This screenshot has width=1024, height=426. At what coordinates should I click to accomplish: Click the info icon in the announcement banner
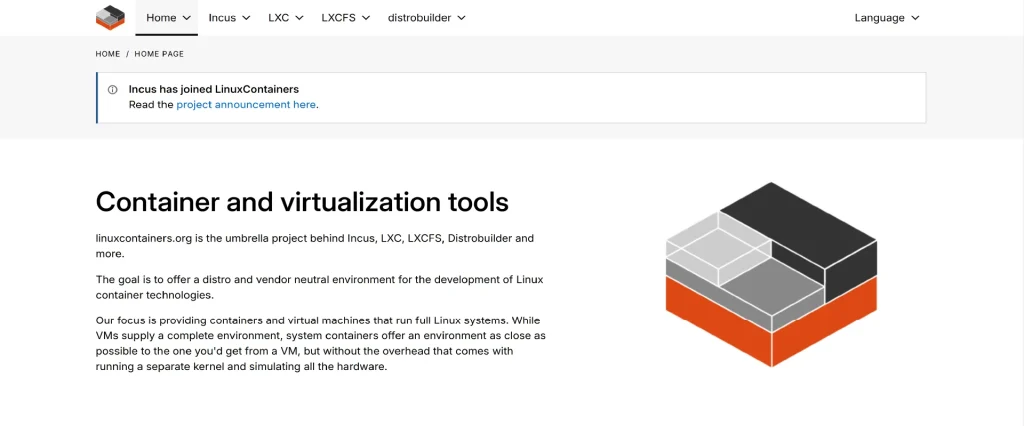click(112, 89)
